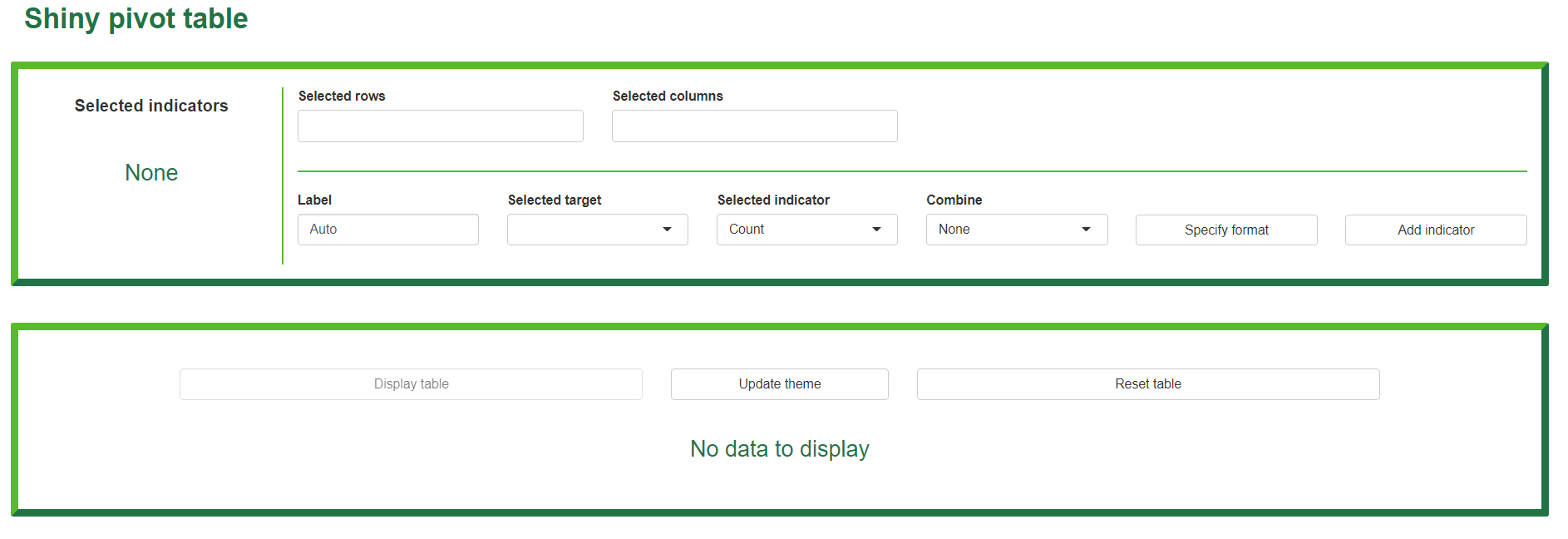The width and height of the screenshot is (1568, 539).
Task: Click the Selected rows label text
Action: [x=342, y=96]
